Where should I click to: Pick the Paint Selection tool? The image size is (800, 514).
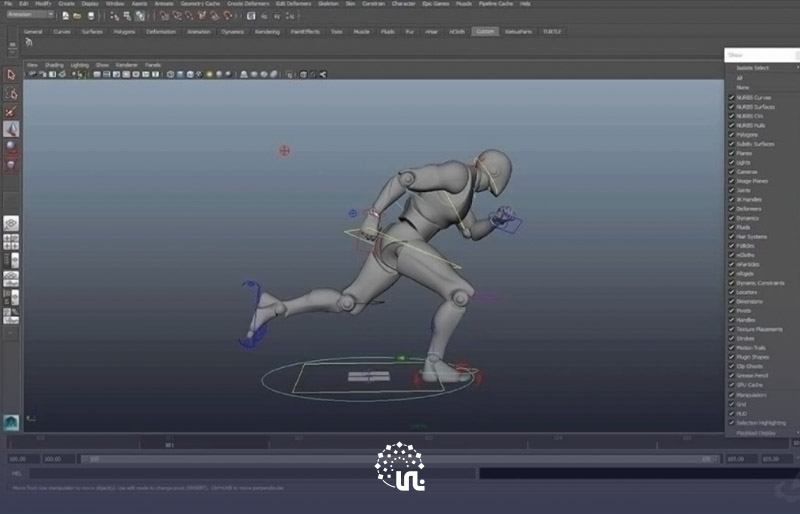coord(11,111)
